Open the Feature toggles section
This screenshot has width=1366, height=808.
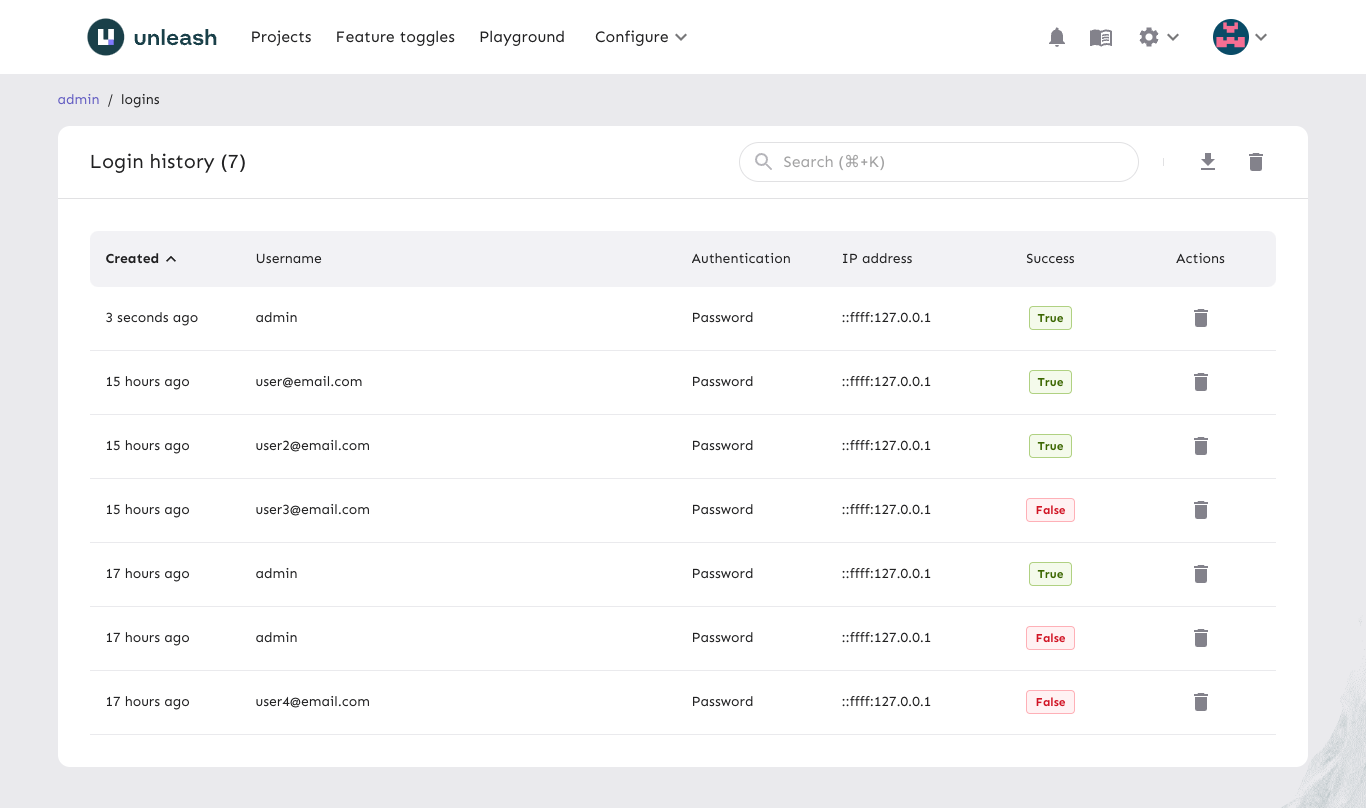[395, 37]
